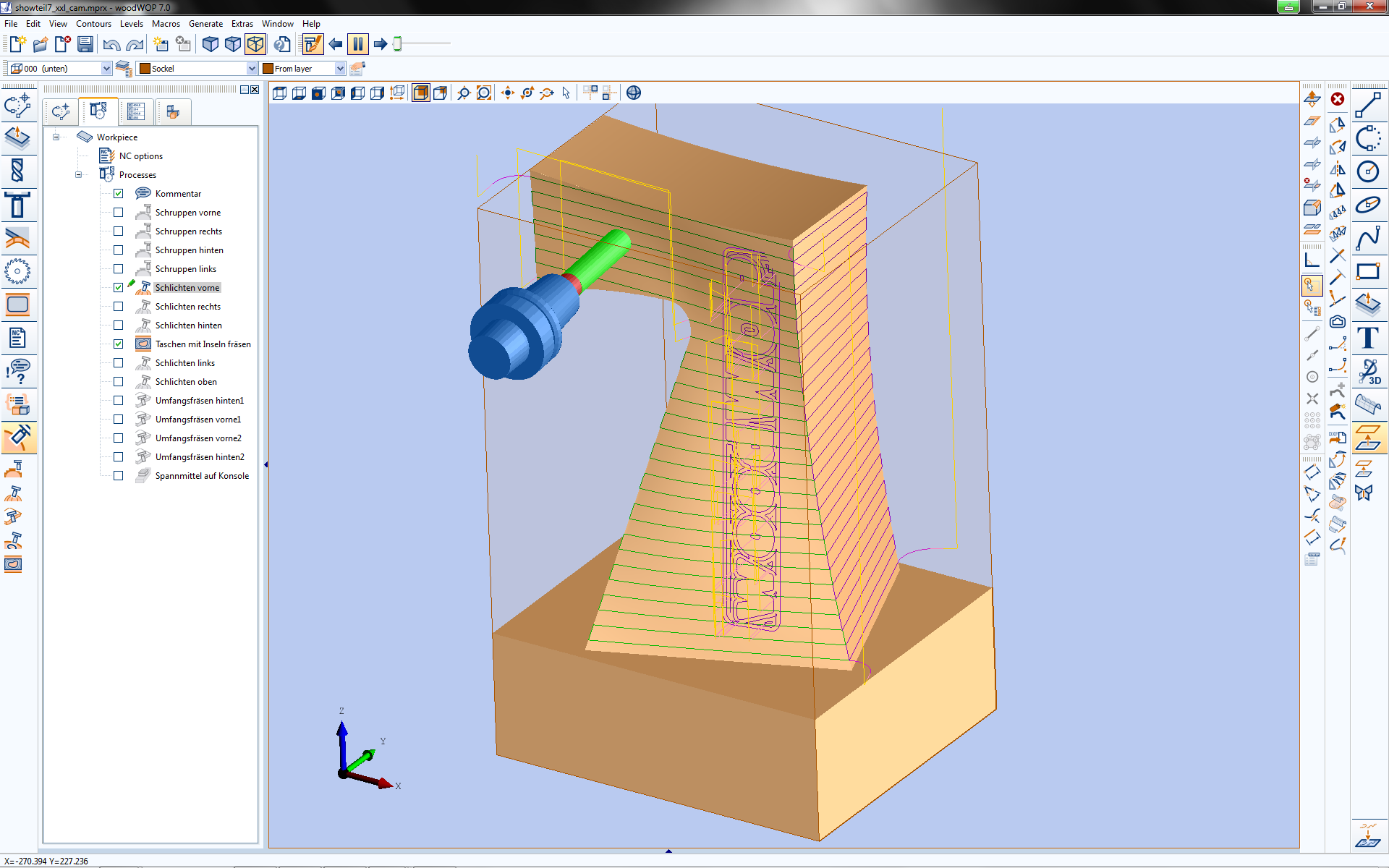Select the comment tool with question mark

[x=18, y=372]
